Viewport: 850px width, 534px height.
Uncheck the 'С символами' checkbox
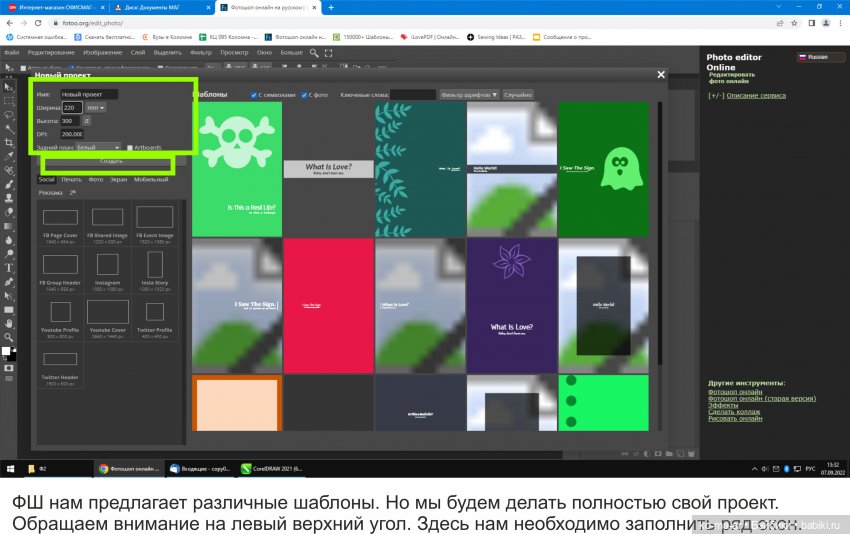[x=252, y=95]
